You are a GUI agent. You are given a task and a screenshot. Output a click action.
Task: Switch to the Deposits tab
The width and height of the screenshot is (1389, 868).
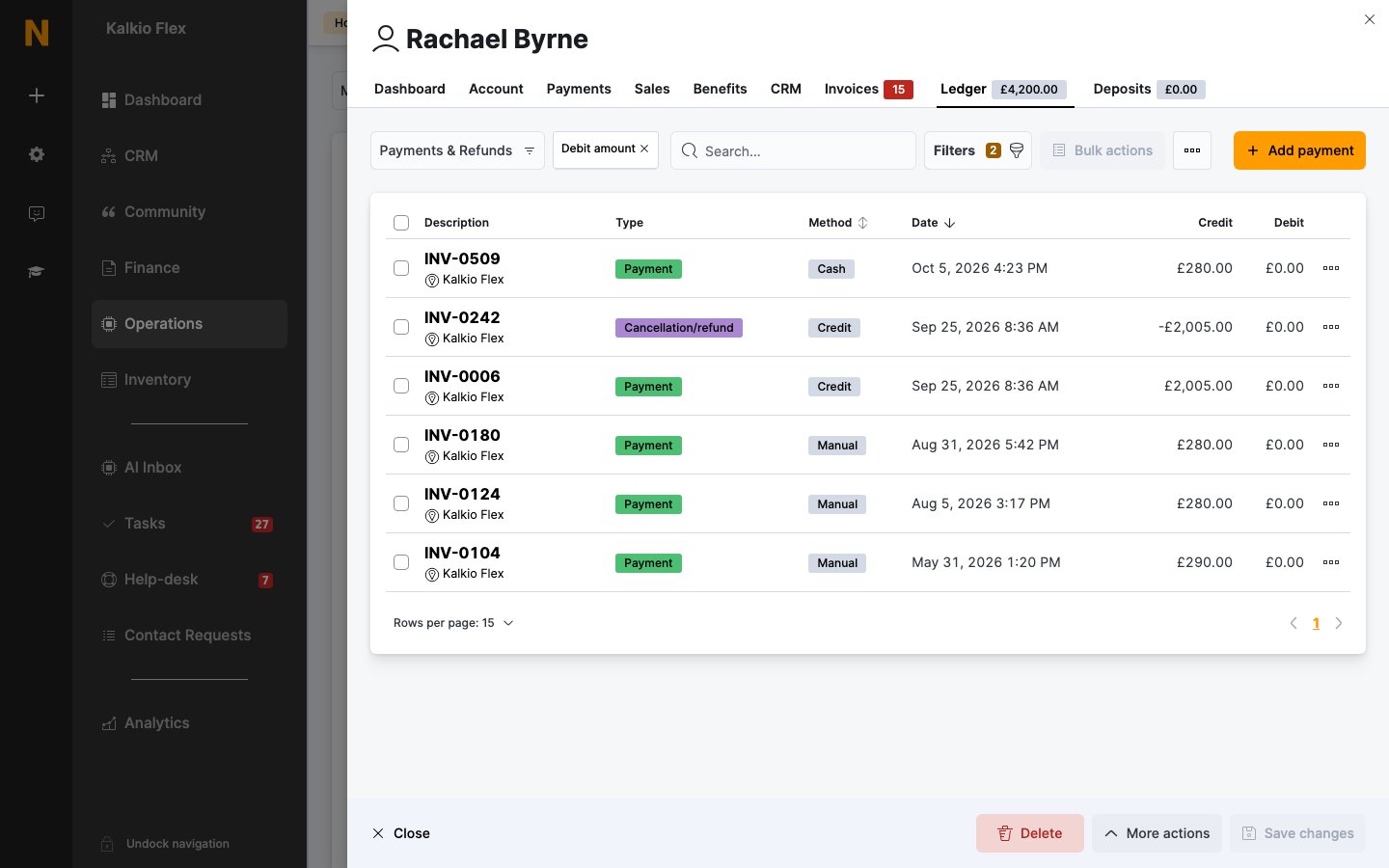pyautogui.click(x=1149, y=89)
